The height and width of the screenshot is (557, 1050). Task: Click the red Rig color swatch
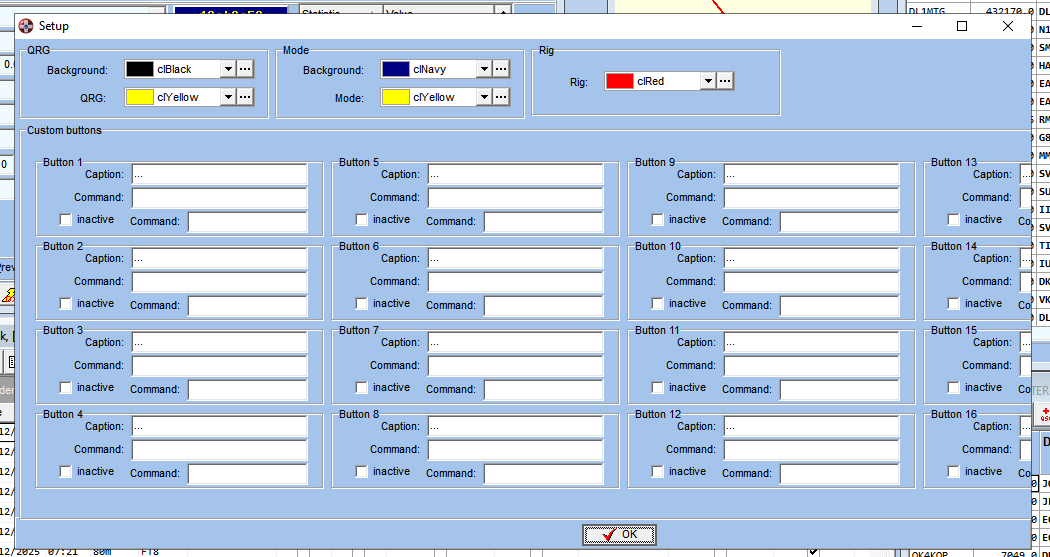coord(620,81)
